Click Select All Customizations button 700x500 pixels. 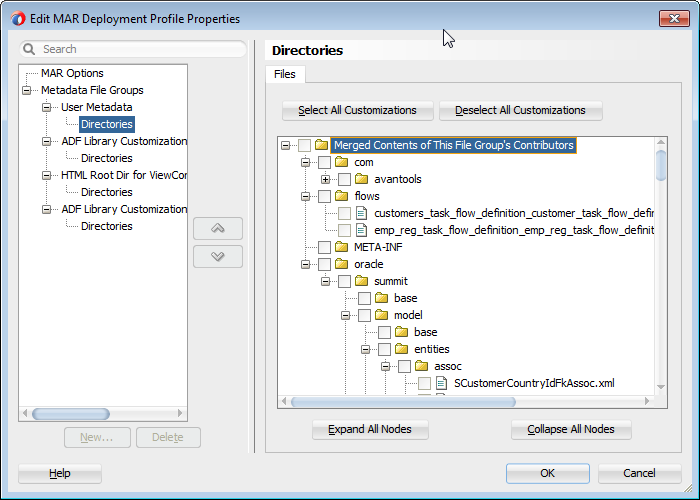(357, 110)
